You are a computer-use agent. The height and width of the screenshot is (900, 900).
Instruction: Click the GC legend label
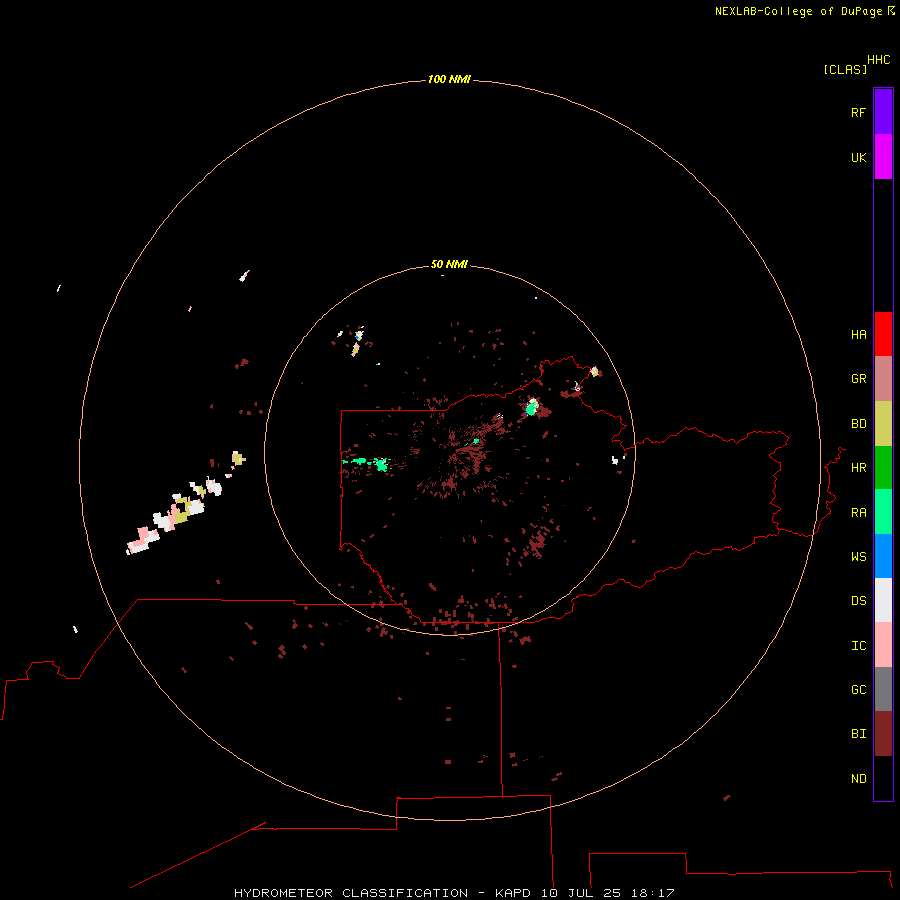point(858,690)
